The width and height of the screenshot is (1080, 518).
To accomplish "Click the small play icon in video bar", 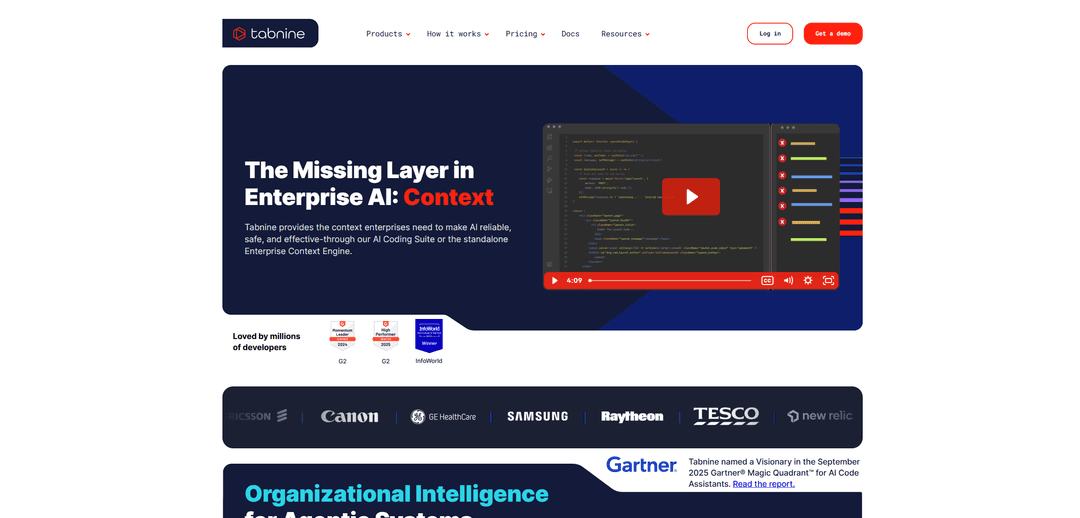I will tap(554, 280).
